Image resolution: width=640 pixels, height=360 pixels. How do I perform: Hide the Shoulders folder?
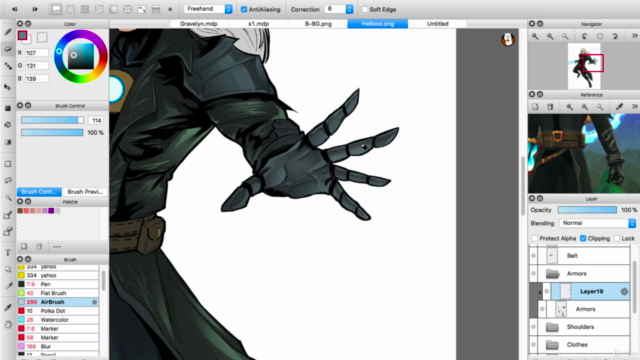pos(533,327)
